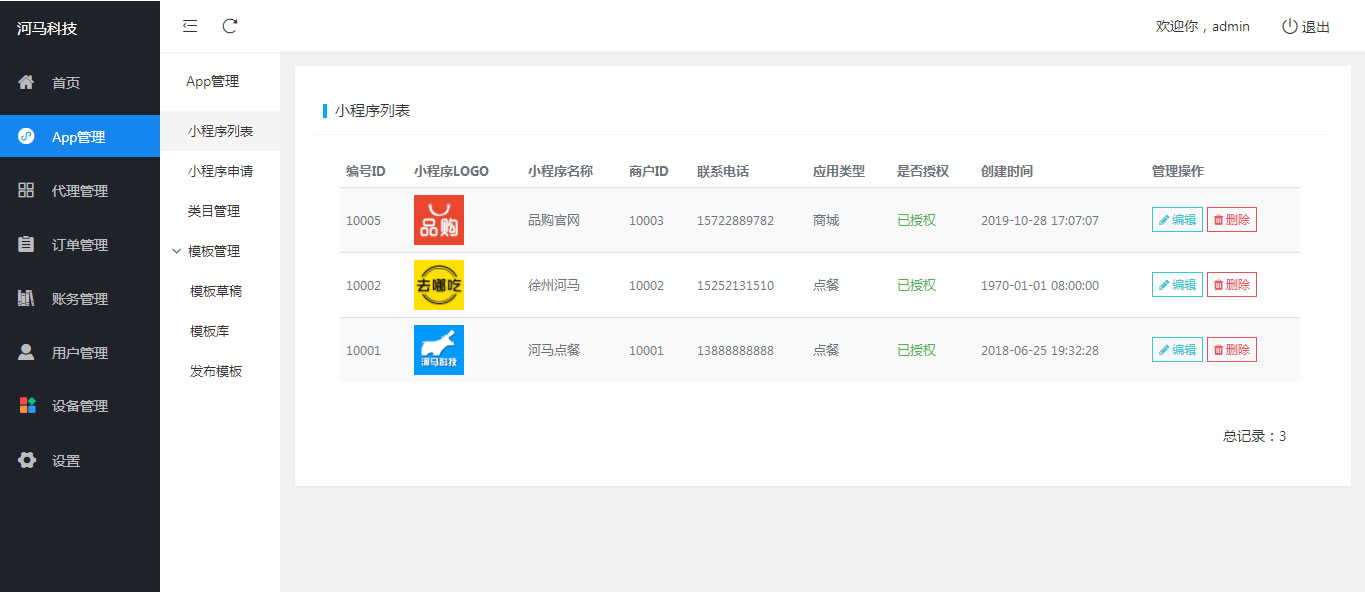Click the 用户管理 user icon

point(26,352)
